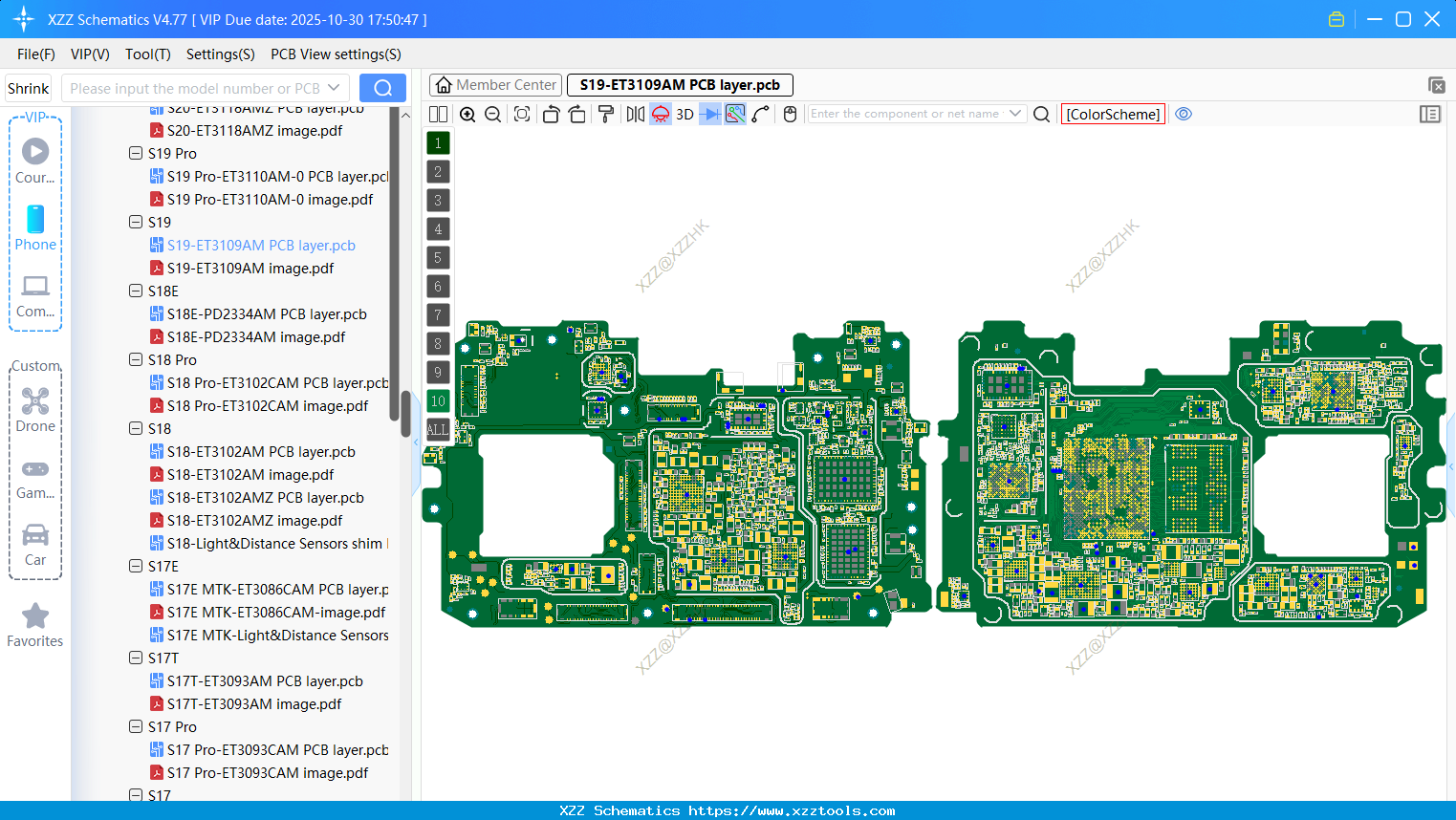
Task: Select the Zoom In tool
Action: (x=467, y=114)
